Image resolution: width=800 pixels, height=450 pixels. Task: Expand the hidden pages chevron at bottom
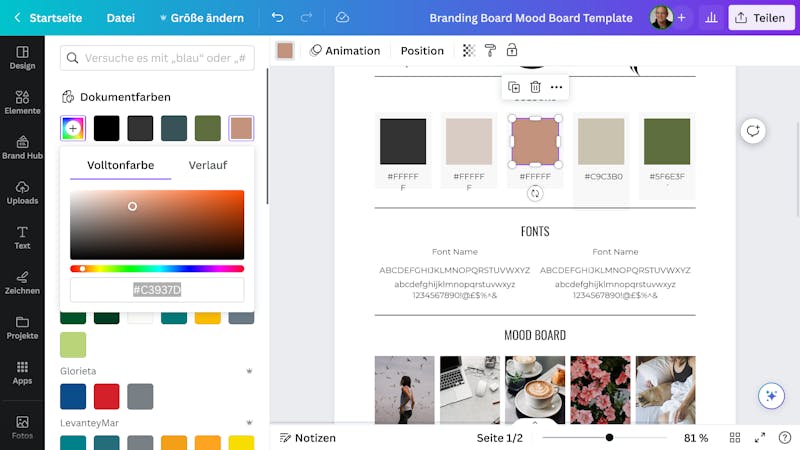click(x=535, y=423)
